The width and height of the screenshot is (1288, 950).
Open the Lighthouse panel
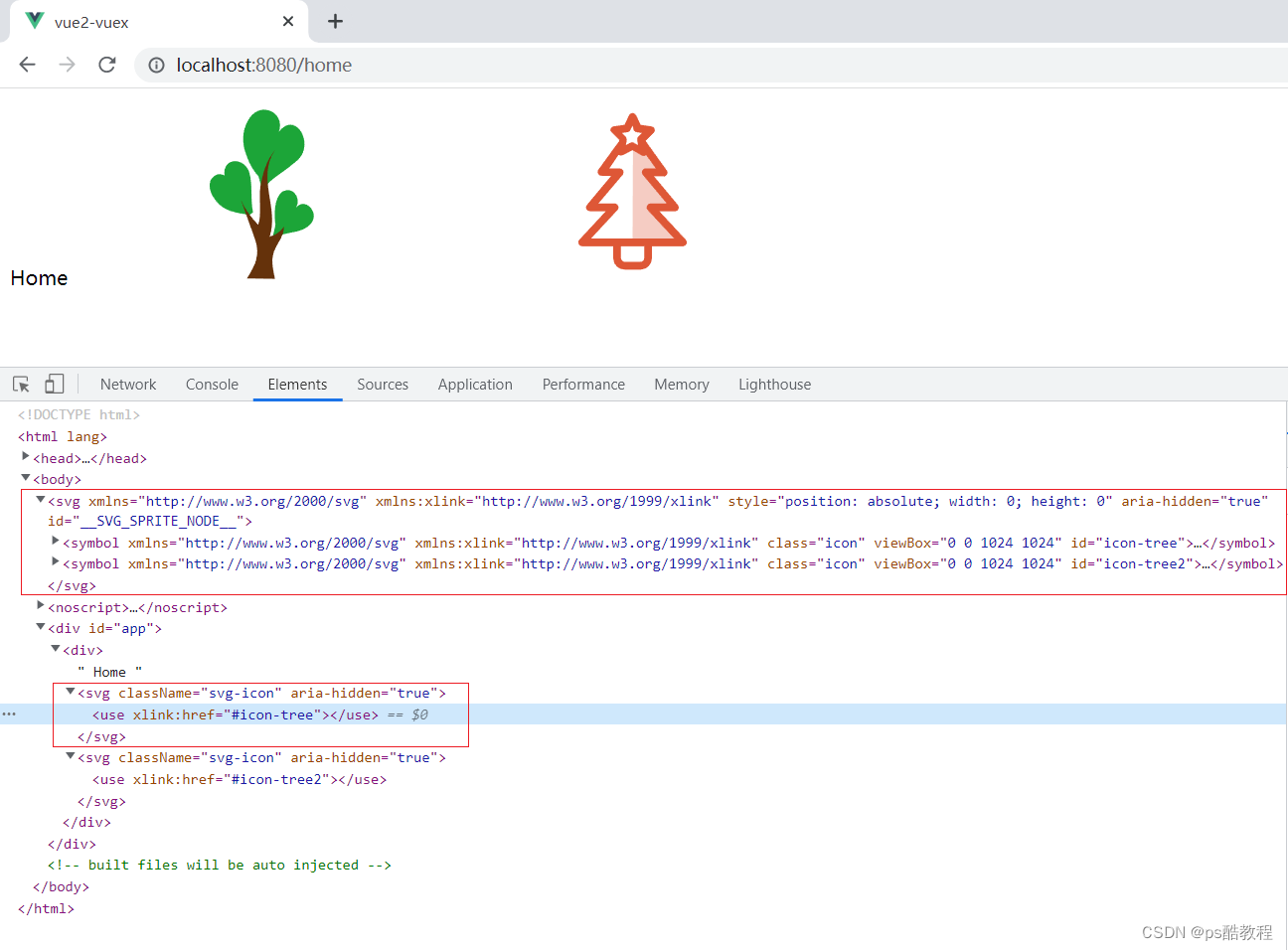click(x=774, y=384)
